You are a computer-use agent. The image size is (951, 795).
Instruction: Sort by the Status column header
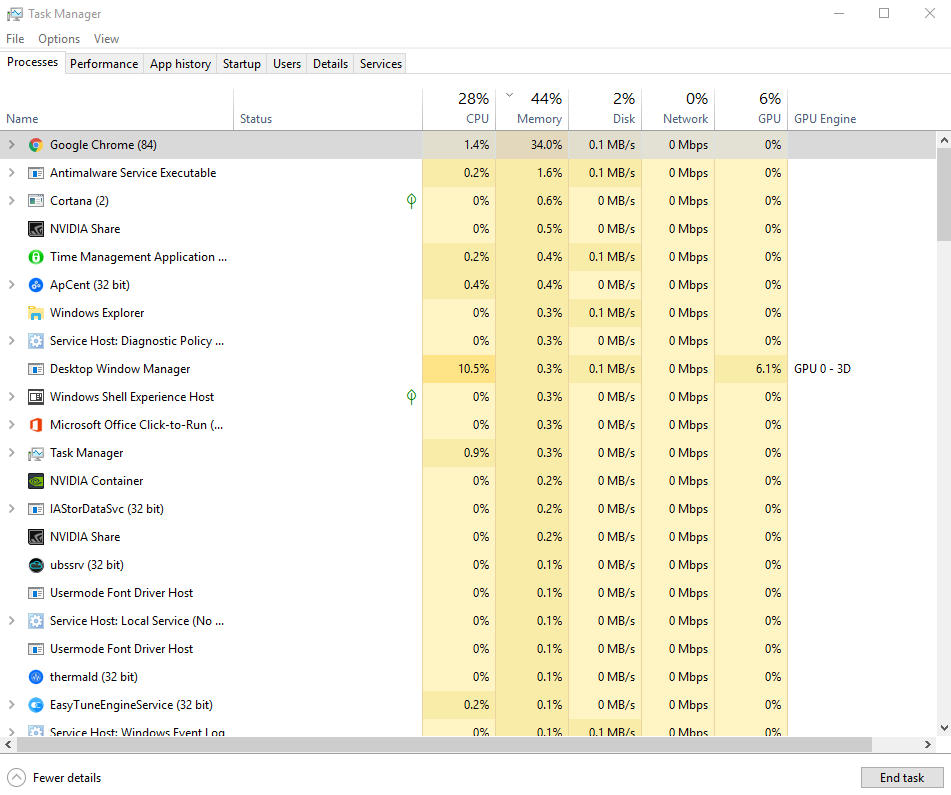click(328, 109)
